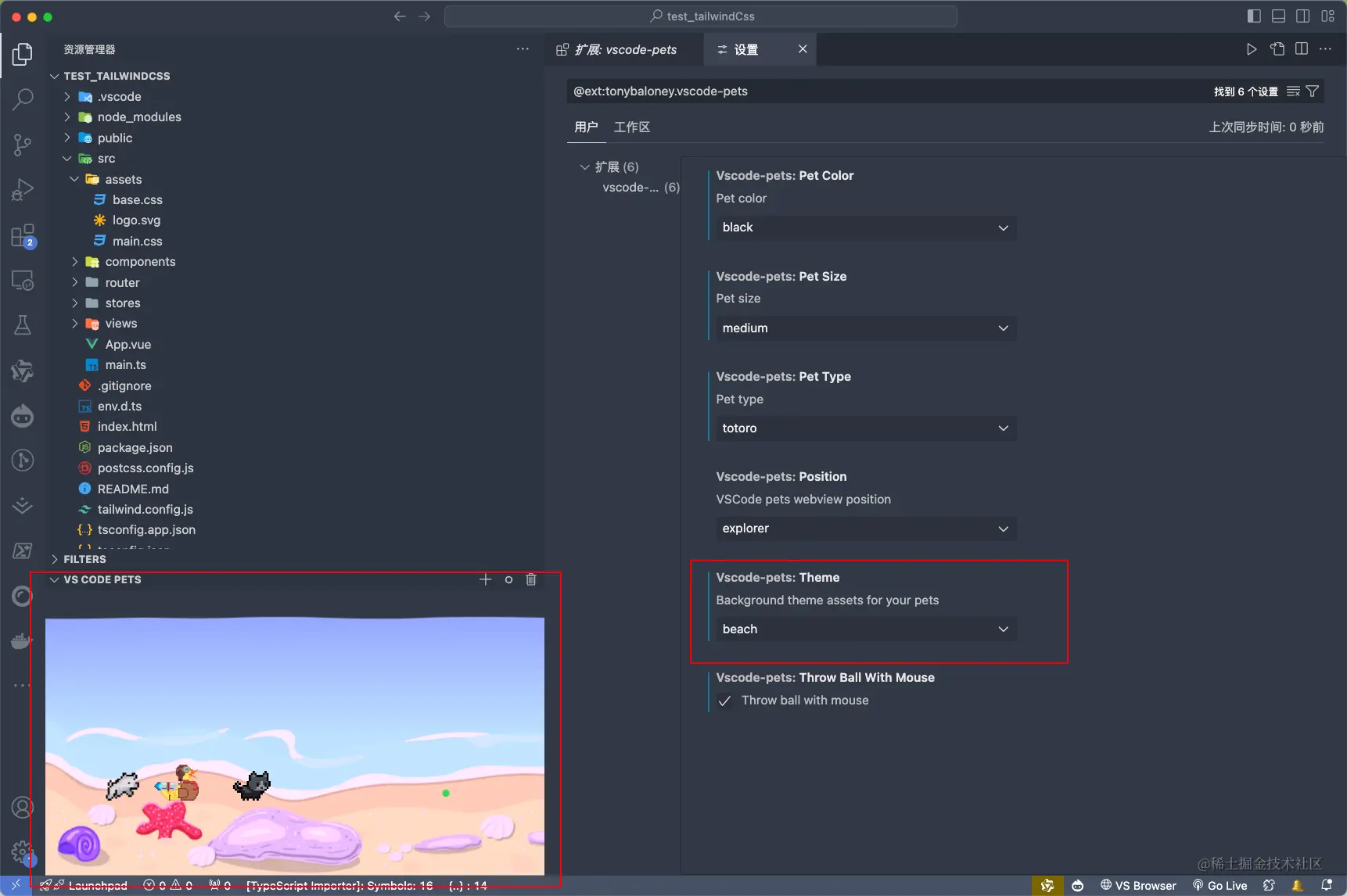Open the Search view in activity bar
The width and height of the screenshot is (1347, 896).
[23, 99]
